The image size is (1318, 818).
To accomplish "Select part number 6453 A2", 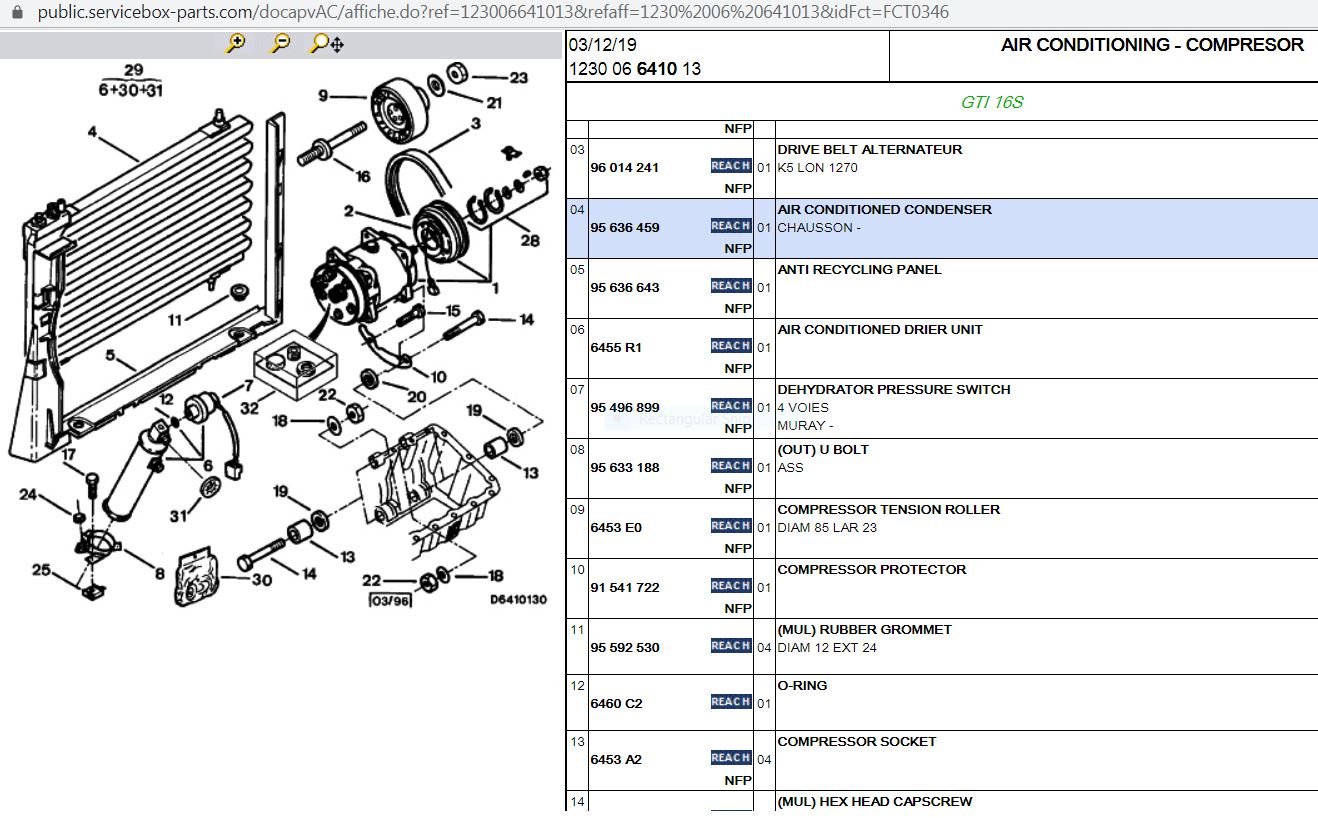I will pos(616,760).
